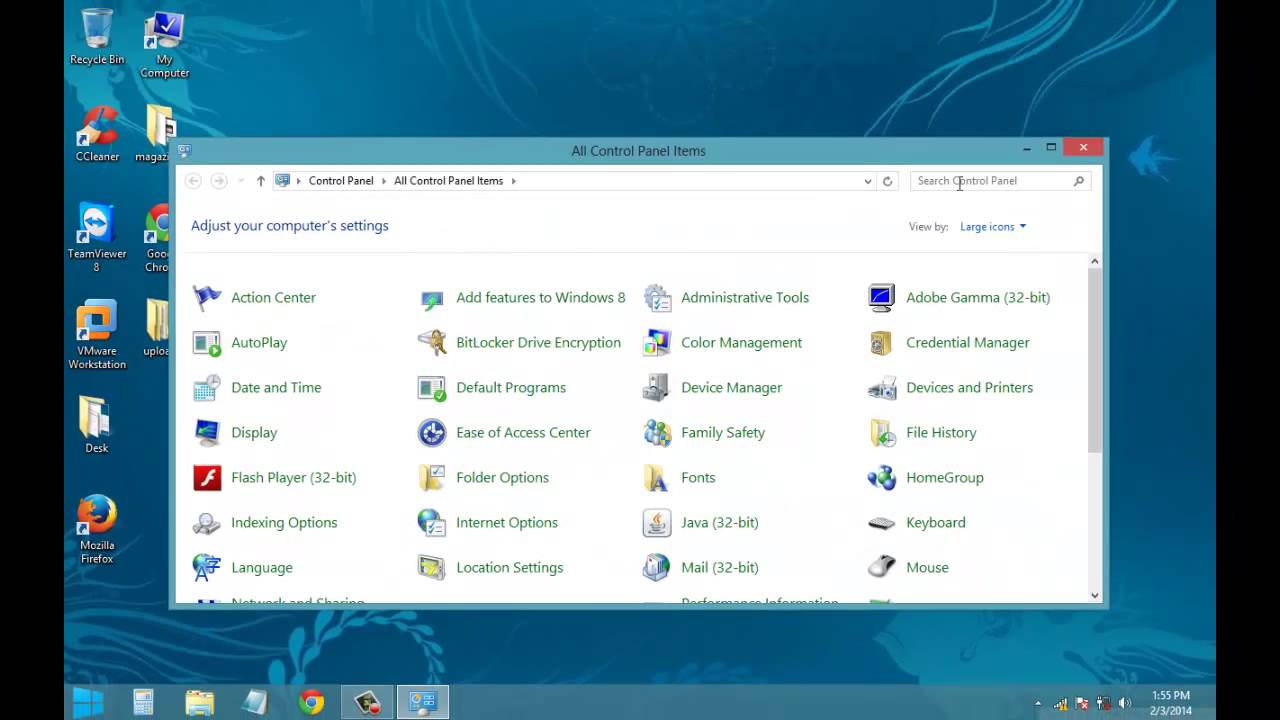Image resolution: width=1280 pixels, height=720 pixels.
Task: Select the TeamViewer 8 desktop icon
Action: (97, 238)
